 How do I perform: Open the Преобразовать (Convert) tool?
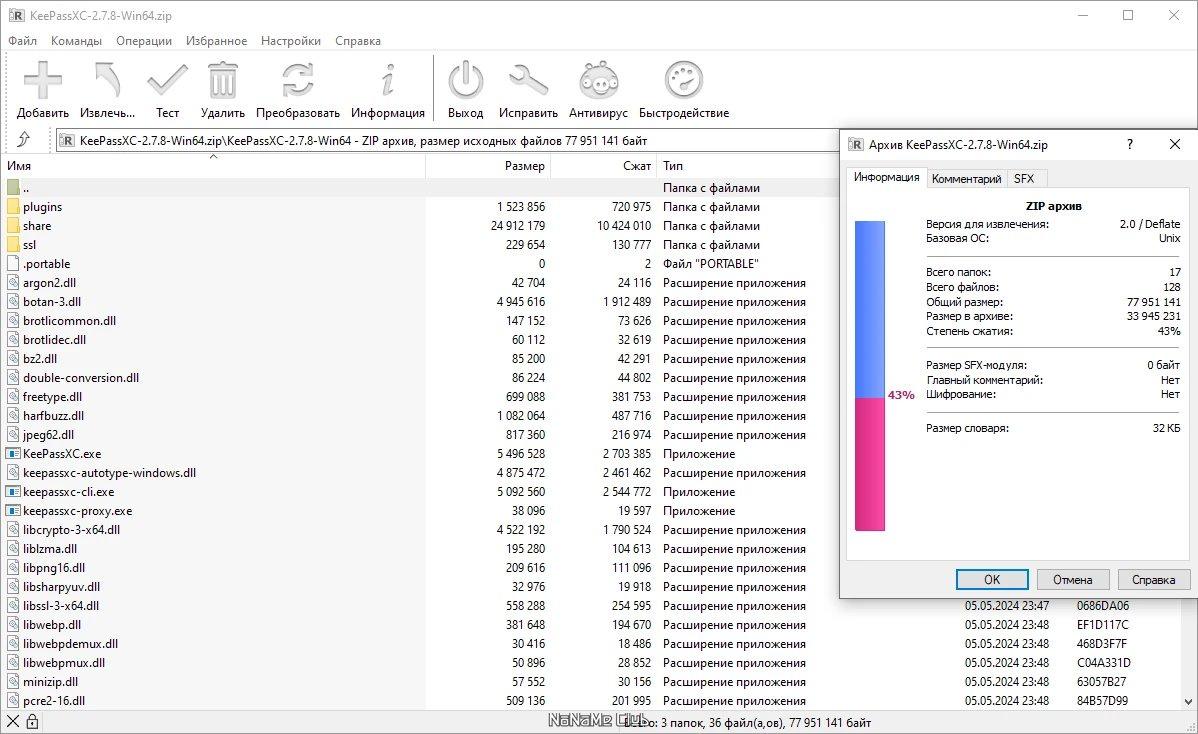pos(297,82)
